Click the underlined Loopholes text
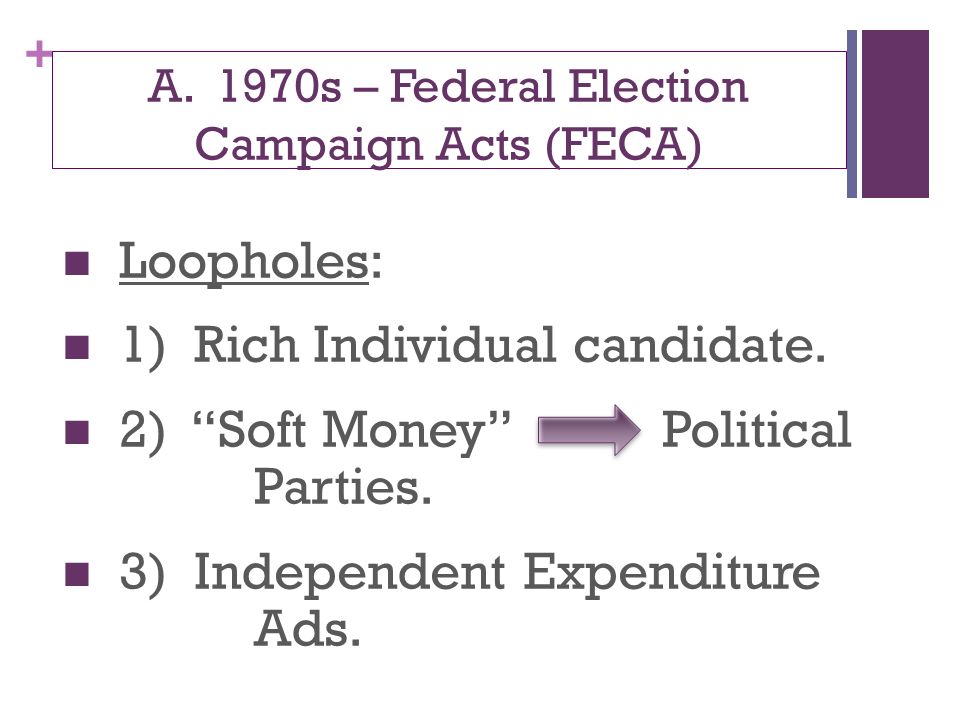This screenshot has width=960, height=720. pos(244,262)
